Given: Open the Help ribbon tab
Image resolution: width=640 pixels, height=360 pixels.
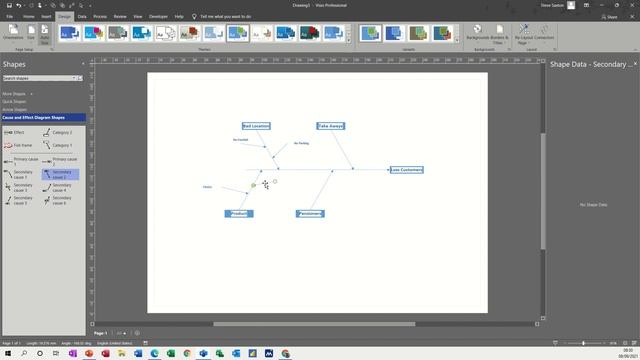Looking at the screenshot, I should tap(179, 17).
